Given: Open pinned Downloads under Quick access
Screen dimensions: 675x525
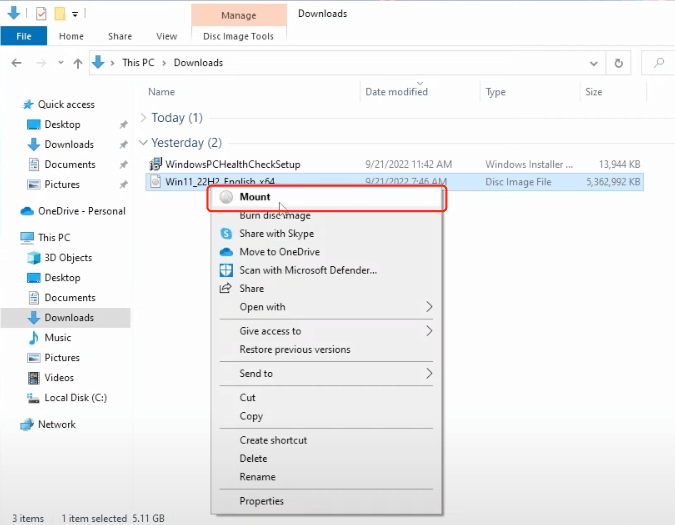Looking at the screenshot, I should (69, 145).
